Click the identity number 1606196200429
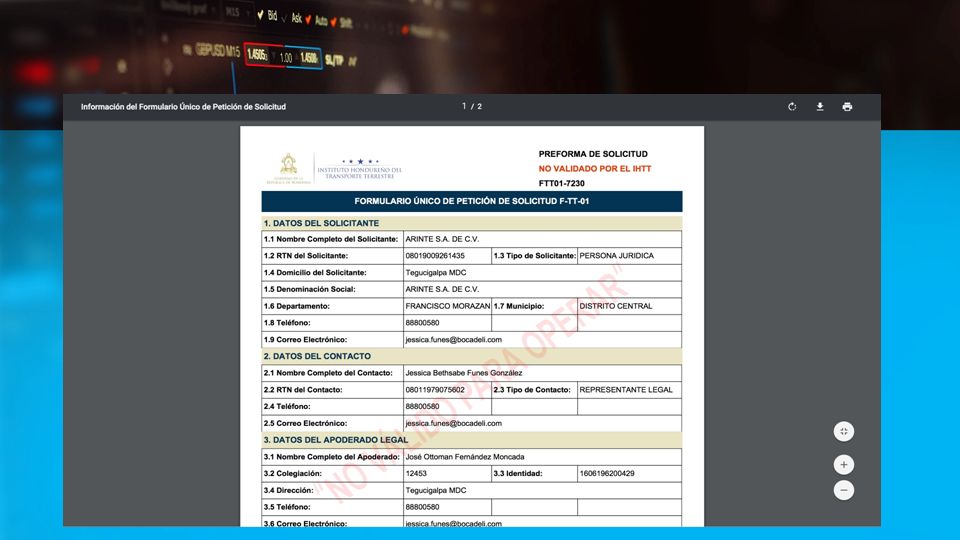 coord(607,474)
